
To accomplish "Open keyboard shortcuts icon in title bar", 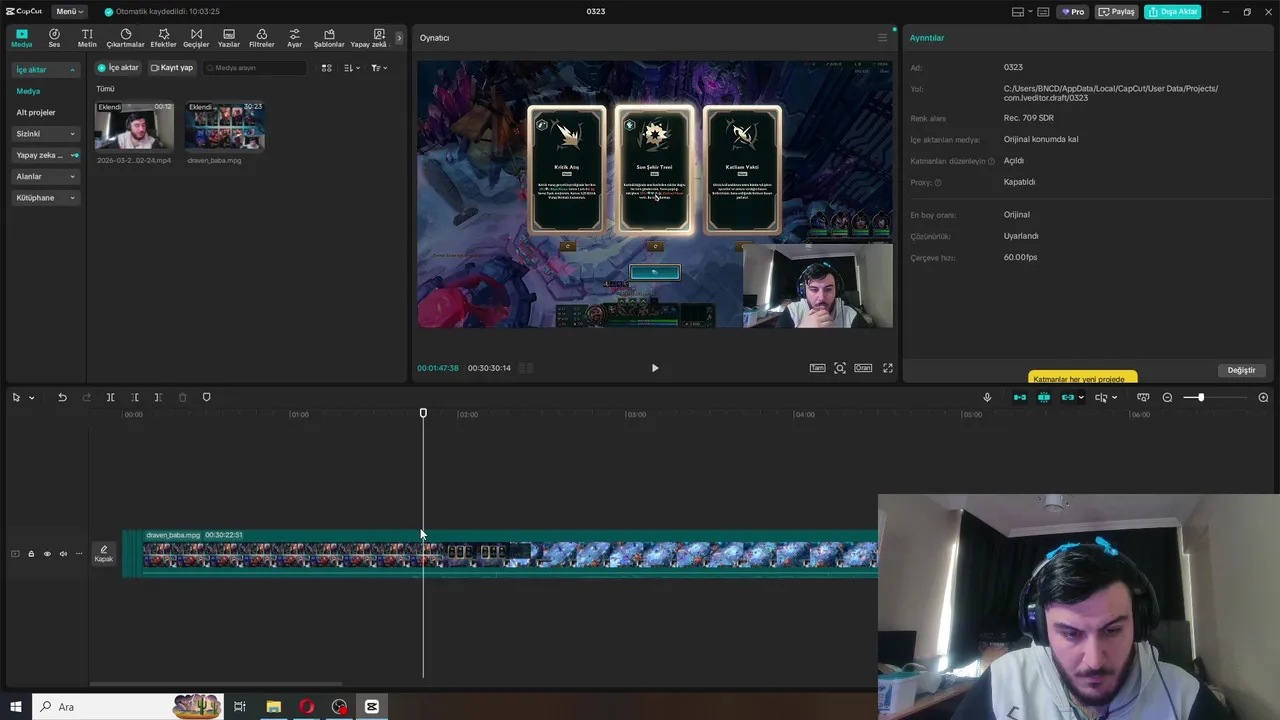I will coord(1043,12).
